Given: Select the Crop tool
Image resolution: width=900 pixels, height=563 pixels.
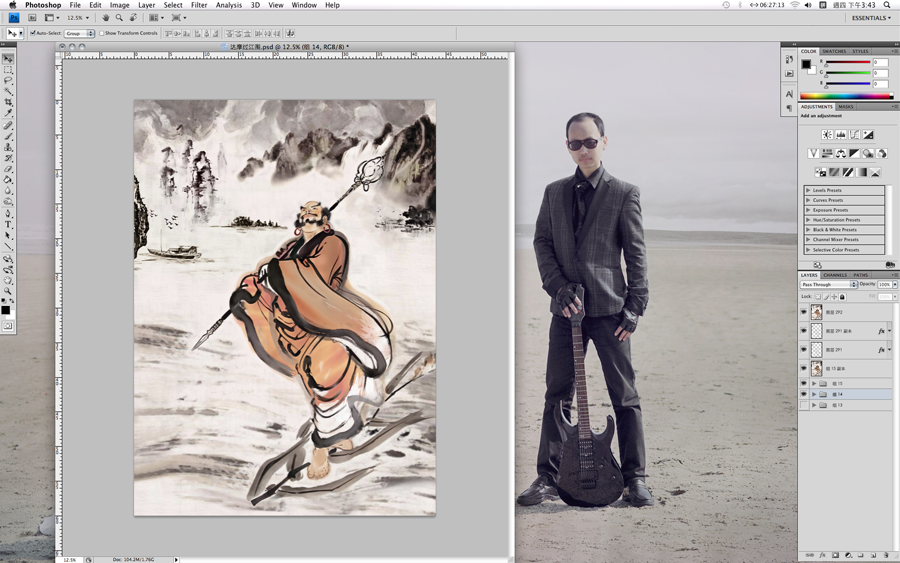Looking at the screenshot, I should pyautogui.click(x=8, y=102).
